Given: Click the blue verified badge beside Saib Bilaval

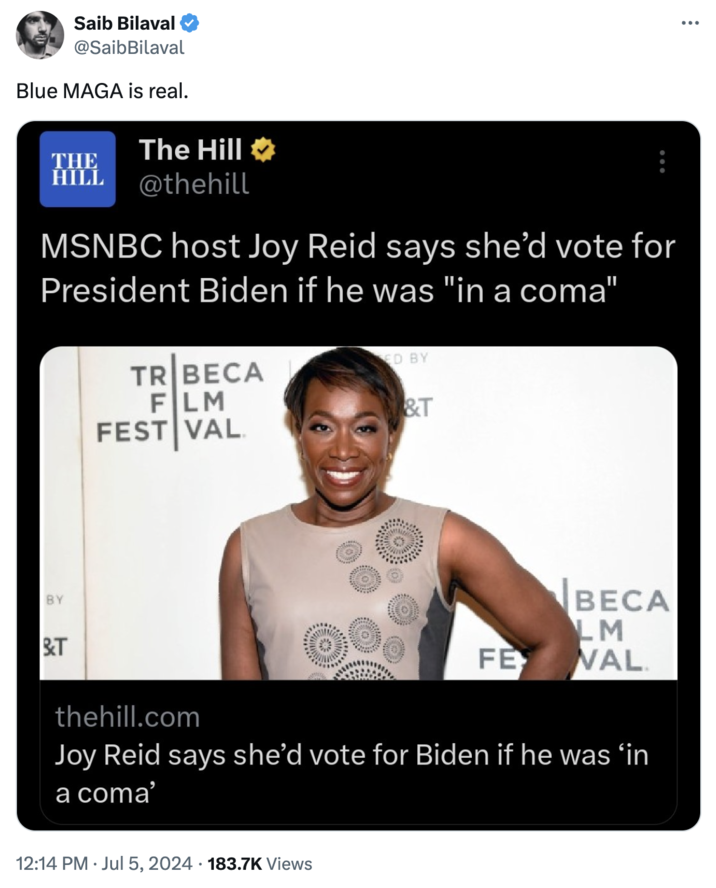Looking at the screenshot, I should coord(189,23).
